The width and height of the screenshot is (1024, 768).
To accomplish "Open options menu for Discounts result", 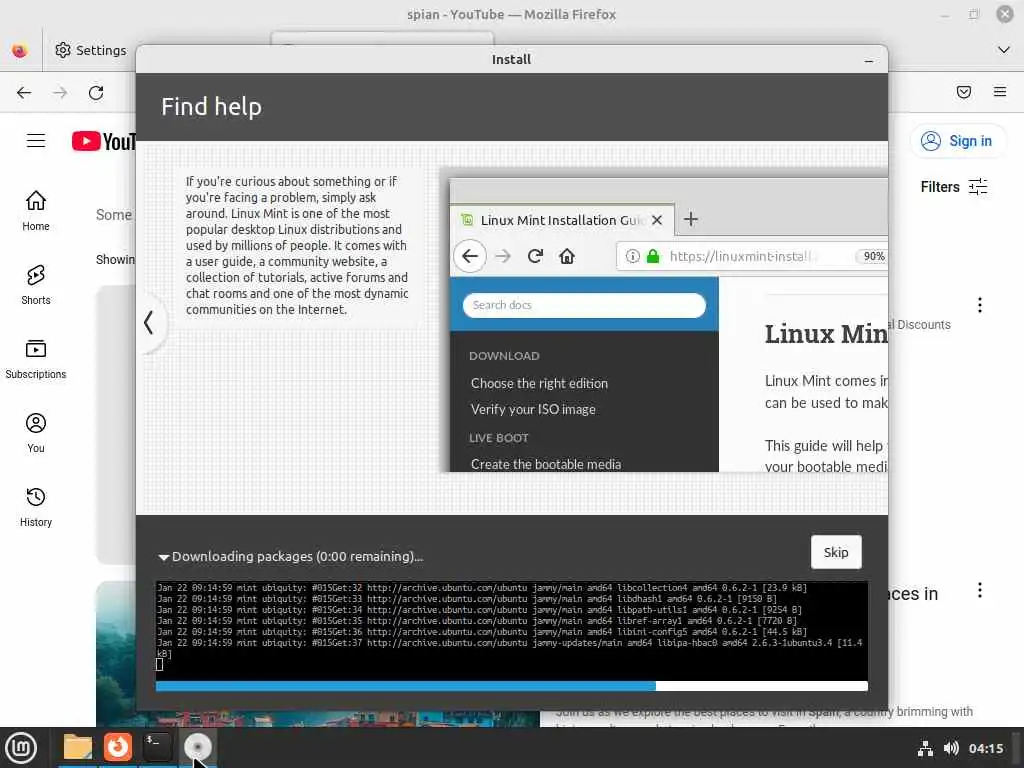I will (x=980, y=305).
